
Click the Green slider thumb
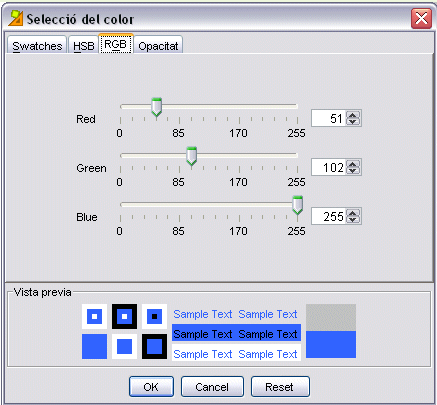[x=191, y=156]
